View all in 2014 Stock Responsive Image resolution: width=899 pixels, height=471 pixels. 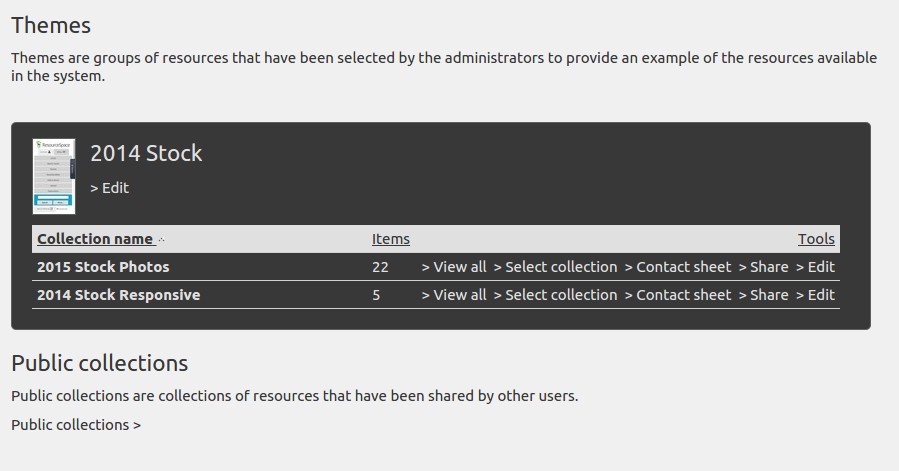pyautogui.click(x=454, y=295)
